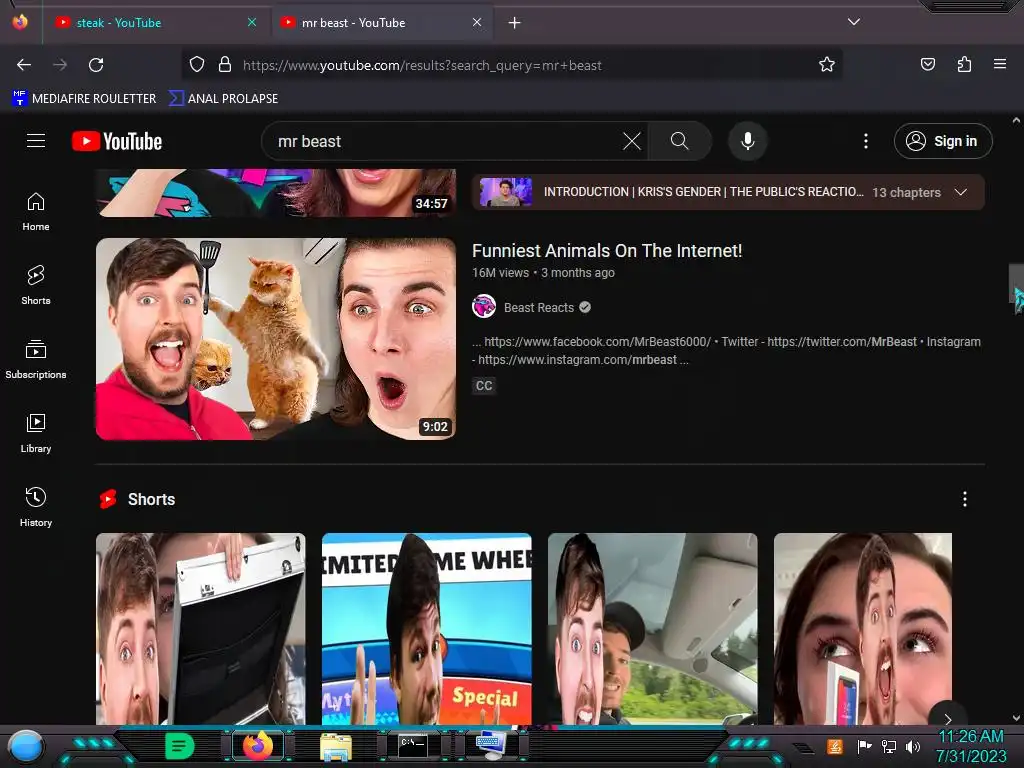Bookmark this page with the star icon
This screenshot has height=768, width=1024.
pyautogui.click(x=827, y=65)
